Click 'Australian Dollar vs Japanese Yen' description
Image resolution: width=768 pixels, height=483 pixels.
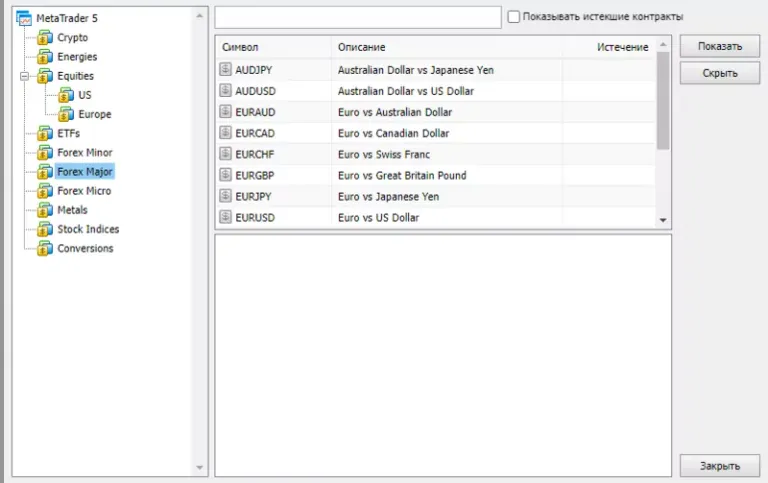point(415,70)
